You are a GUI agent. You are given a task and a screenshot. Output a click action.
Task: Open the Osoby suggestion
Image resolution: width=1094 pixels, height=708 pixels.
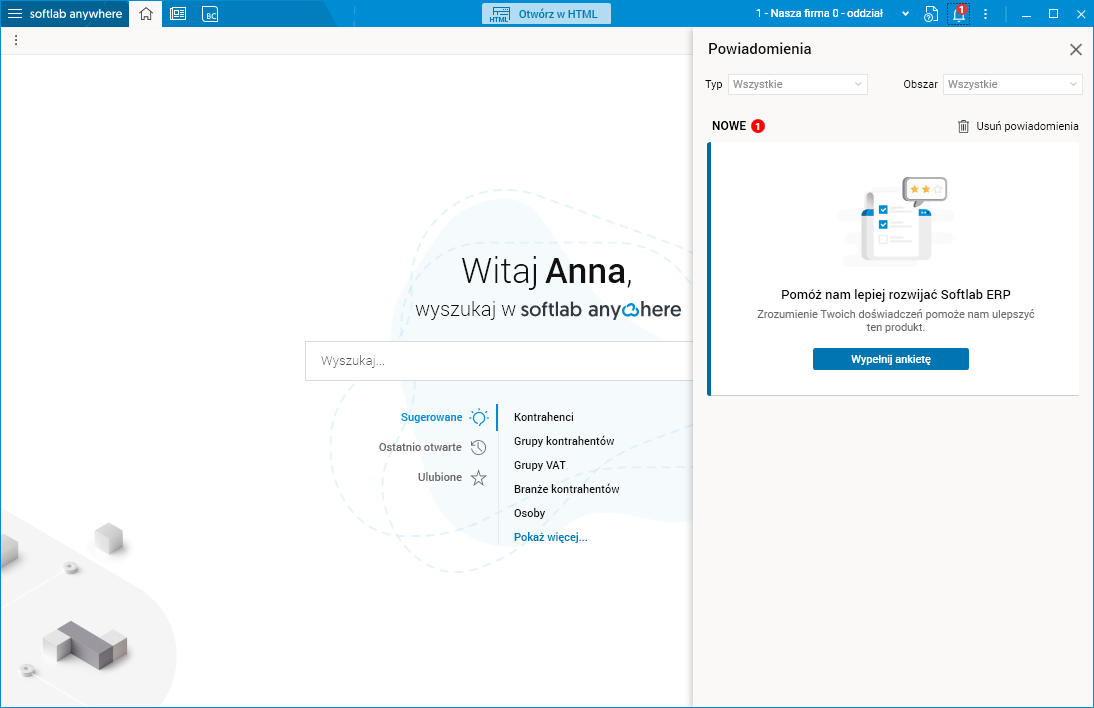[529, 513]
